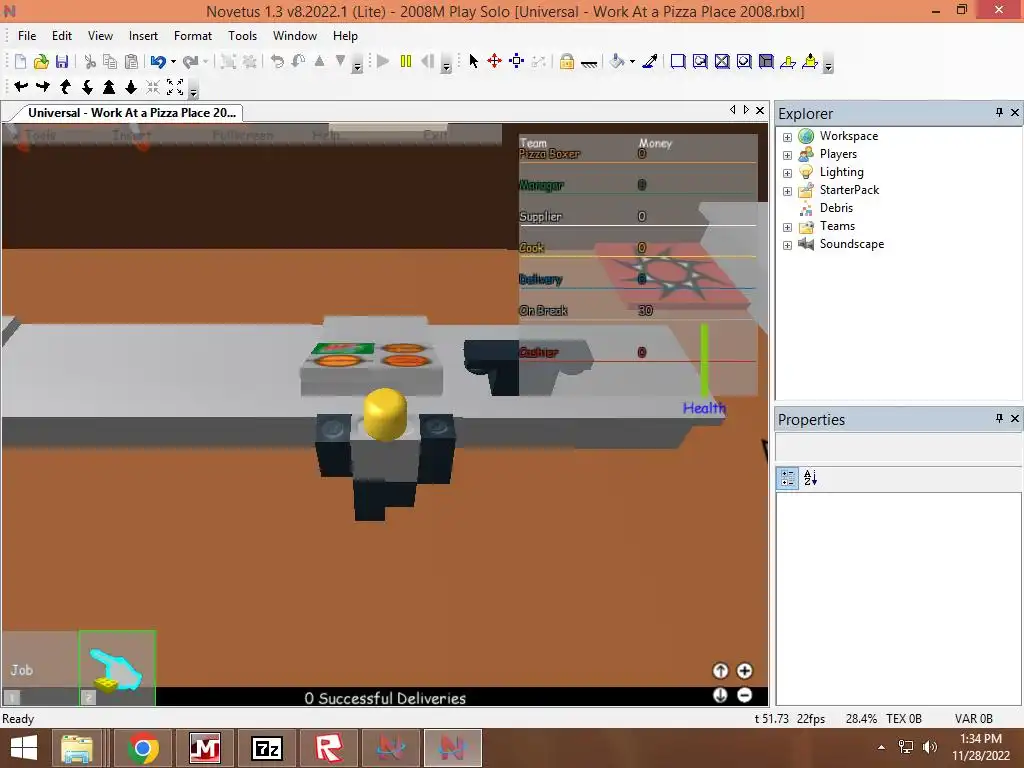
Task: Zoom camera in with double up arrow
Action: click(109, 86)
